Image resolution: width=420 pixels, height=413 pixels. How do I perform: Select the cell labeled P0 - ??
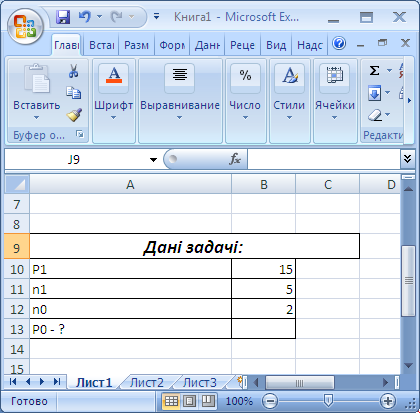pos(130,329)
